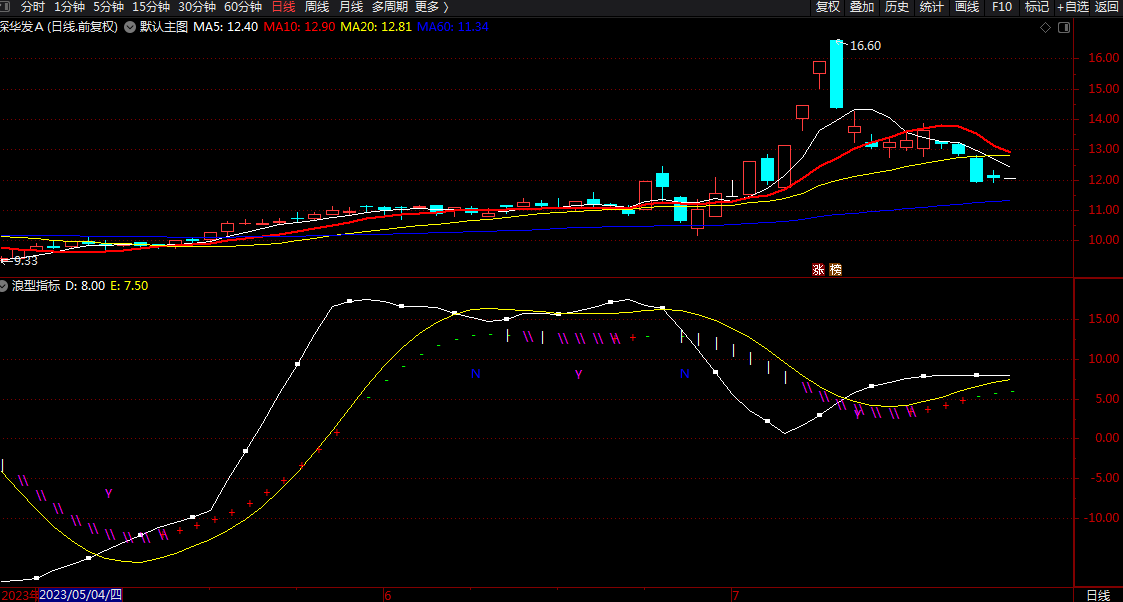Click month marker 6 on time axis
This screenshot has height=602, width=1123.
pyautogui.click(x=387, y=596)
